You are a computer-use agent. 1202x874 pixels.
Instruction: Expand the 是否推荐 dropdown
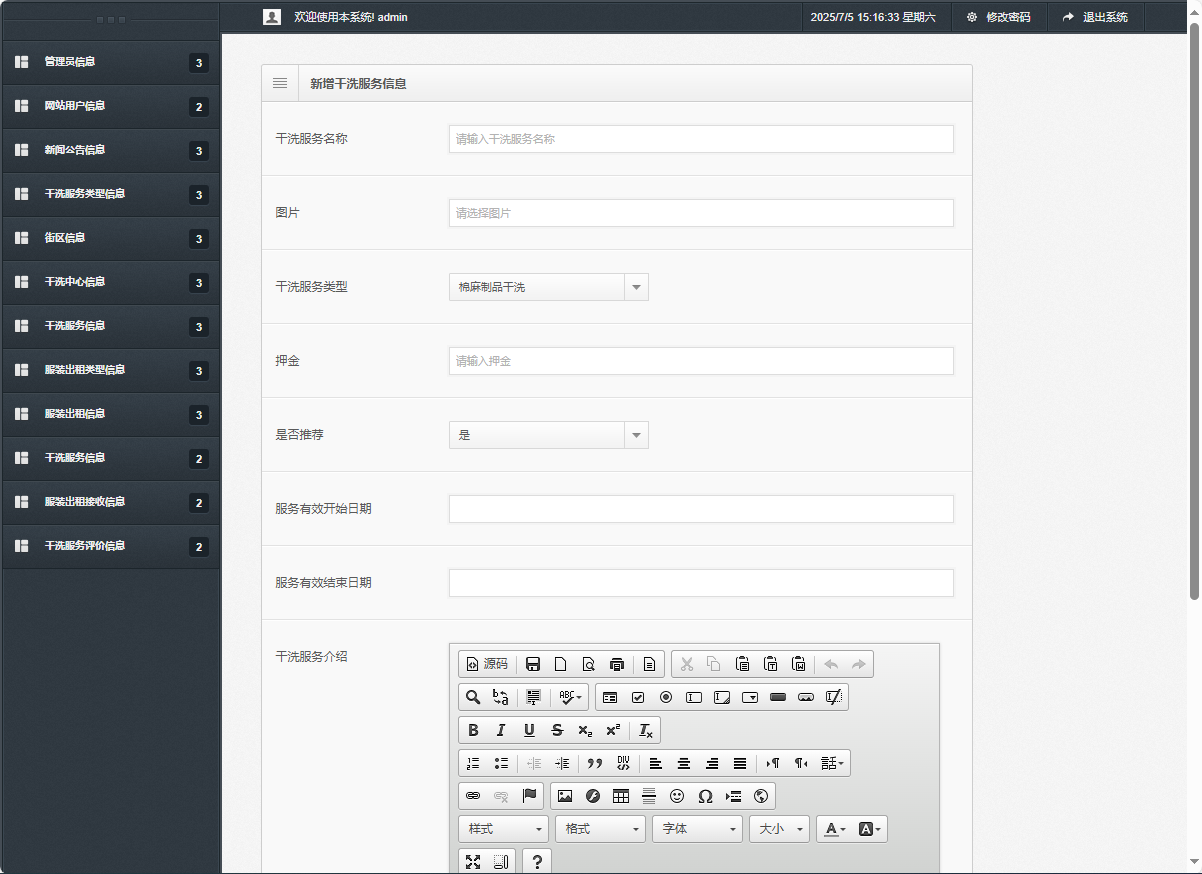click(548, 435)
